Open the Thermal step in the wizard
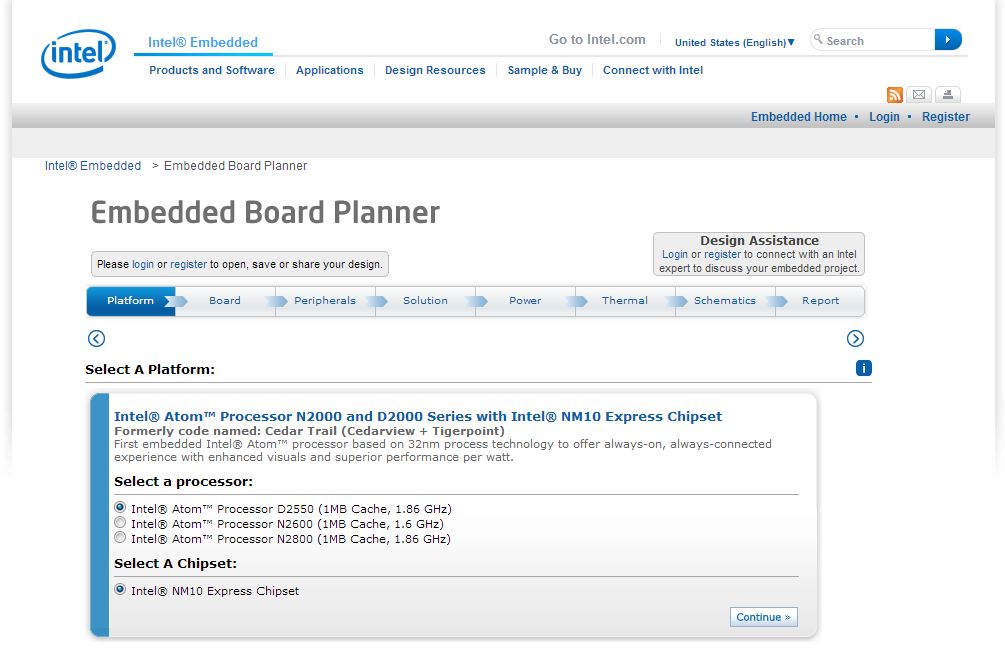This screenshot has height=651, width=1005. pos(624,300)
